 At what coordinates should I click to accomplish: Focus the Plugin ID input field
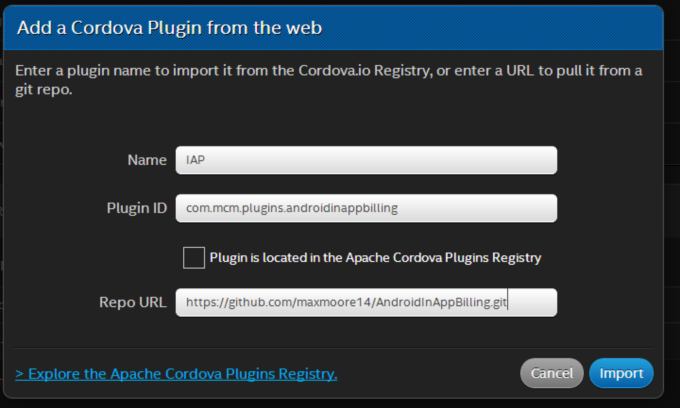point(366,208)
